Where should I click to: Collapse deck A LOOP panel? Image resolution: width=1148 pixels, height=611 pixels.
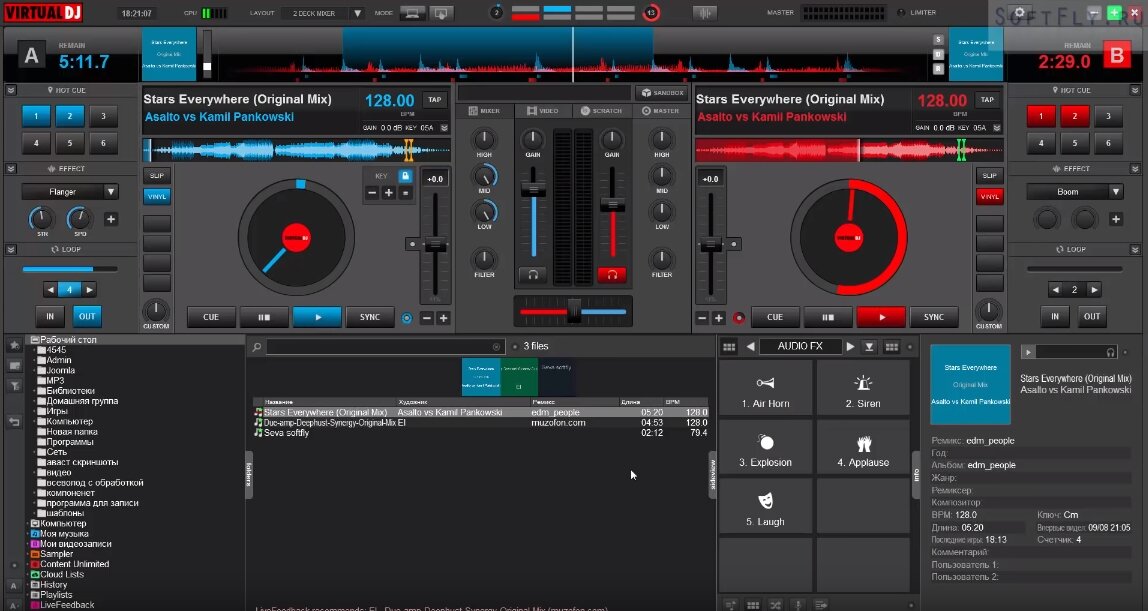click(11, 250)
